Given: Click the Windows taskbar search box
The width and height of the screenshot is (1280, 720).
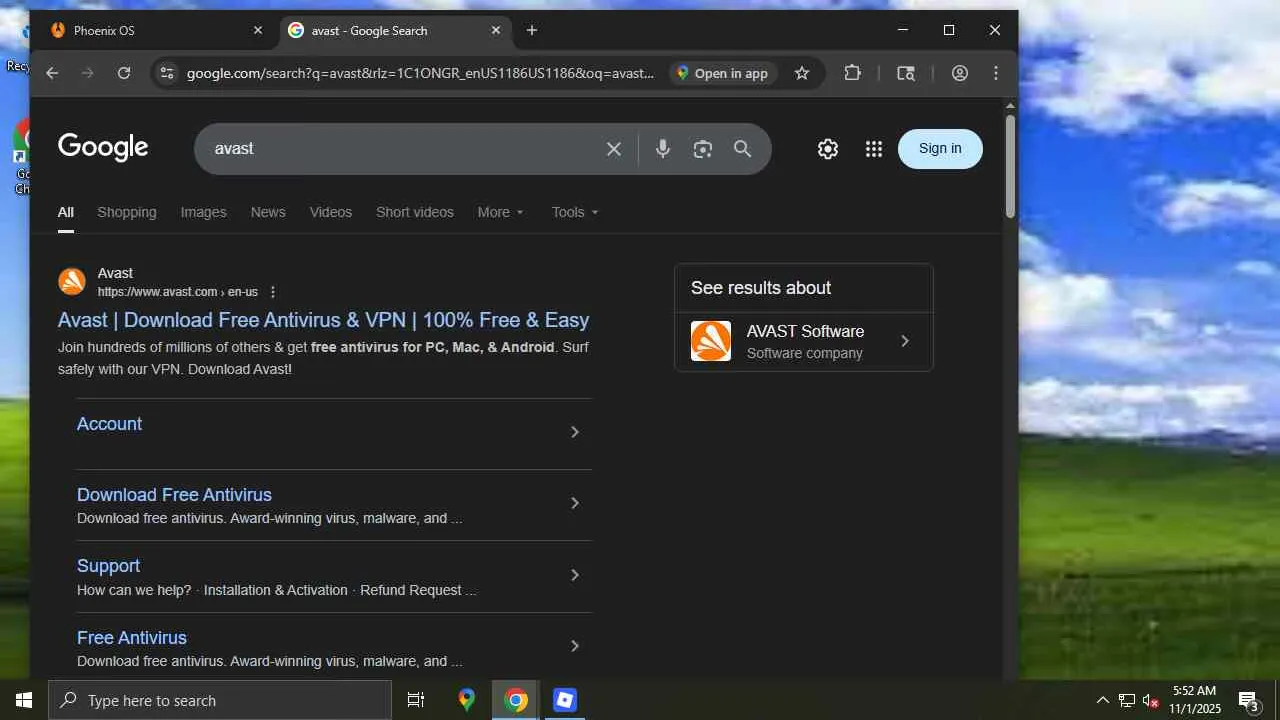Looking at the screenshot, I should click(220, 700).
